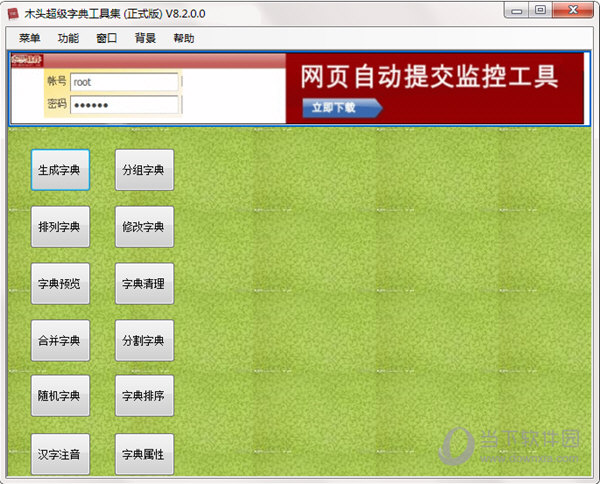The width and height of the screenshot is (600, 484).
Task: Open the 修改字典 tool
Action: click(145, 227)
